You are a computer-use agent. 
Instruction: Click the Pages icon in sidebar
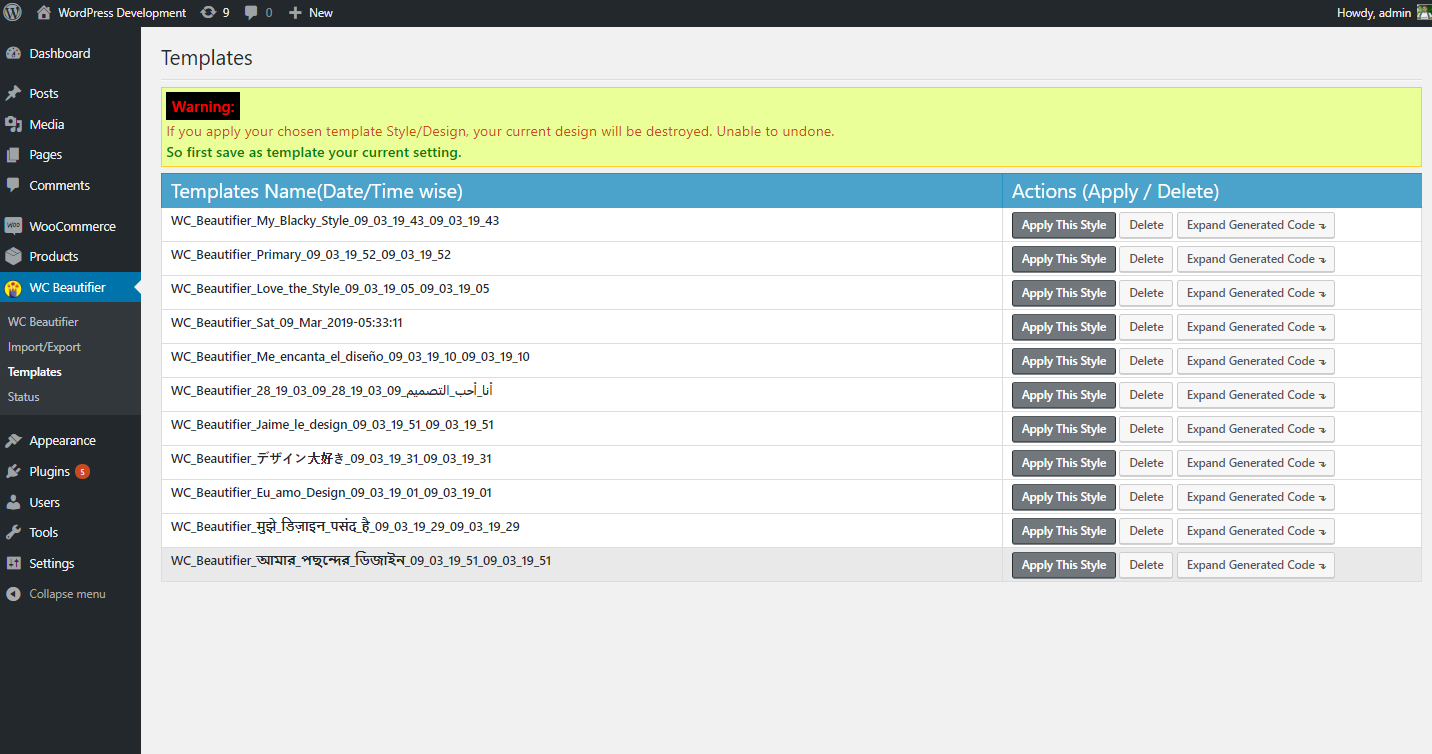[13, 155]
